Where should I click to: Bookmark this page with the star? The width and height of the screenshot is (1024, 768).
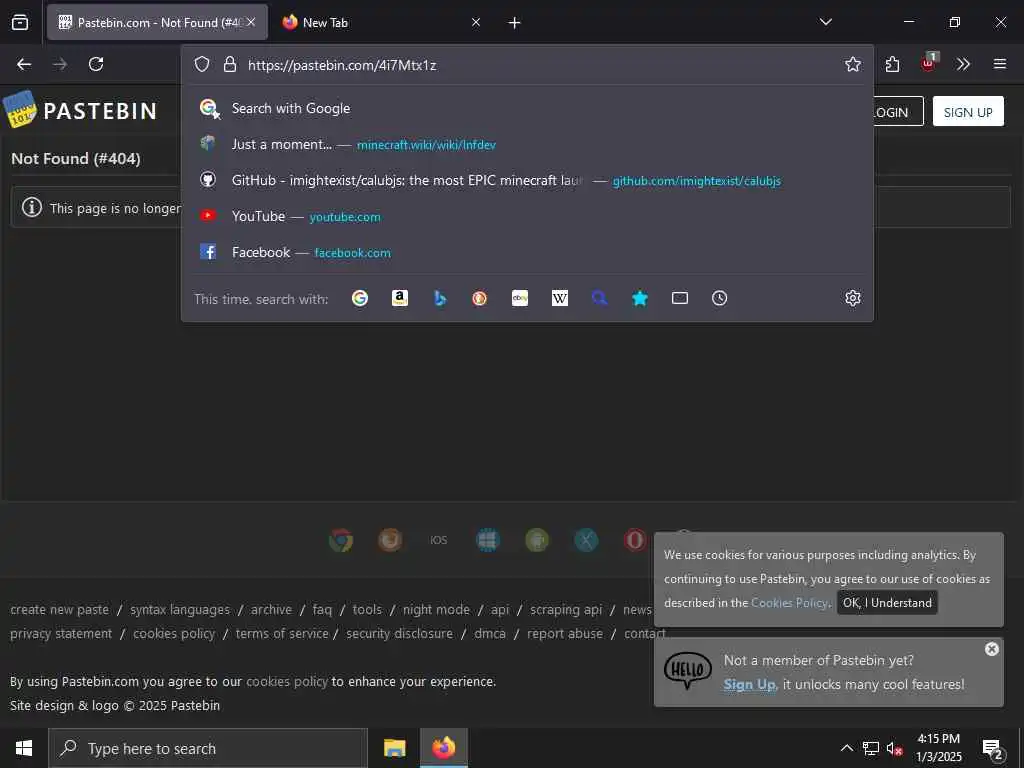(852, 64)
